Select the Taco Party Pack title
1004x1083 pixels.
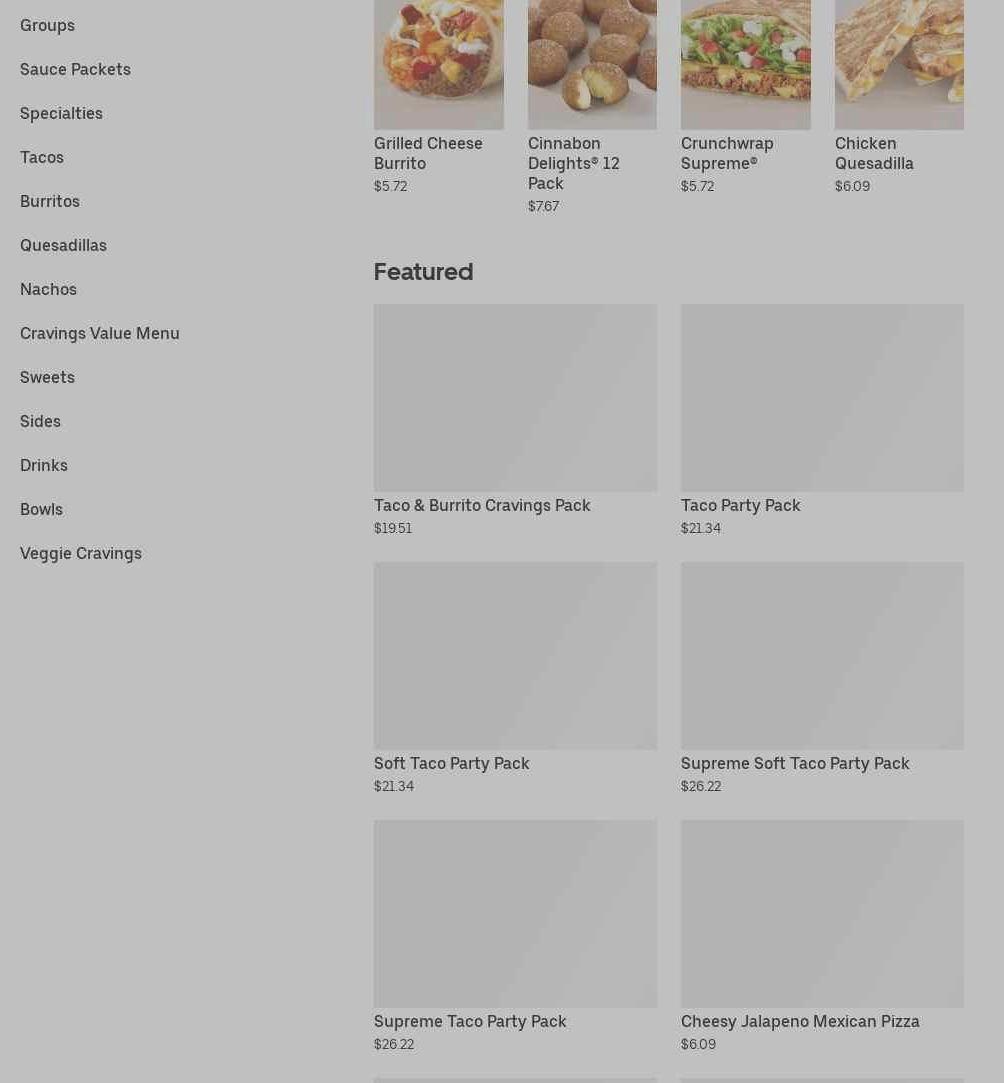tap(740, 505)
